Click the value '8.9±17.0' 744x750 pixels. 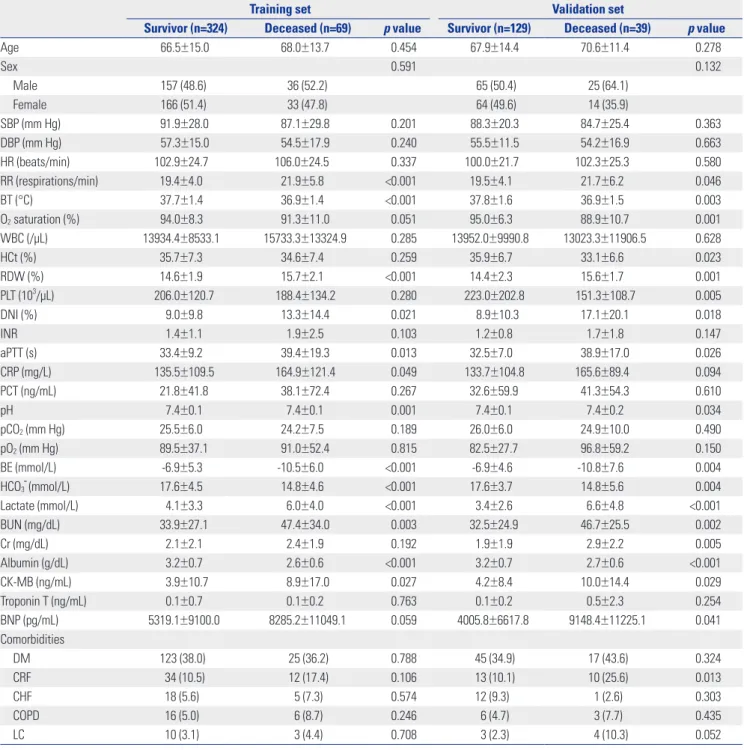point(308,583)
